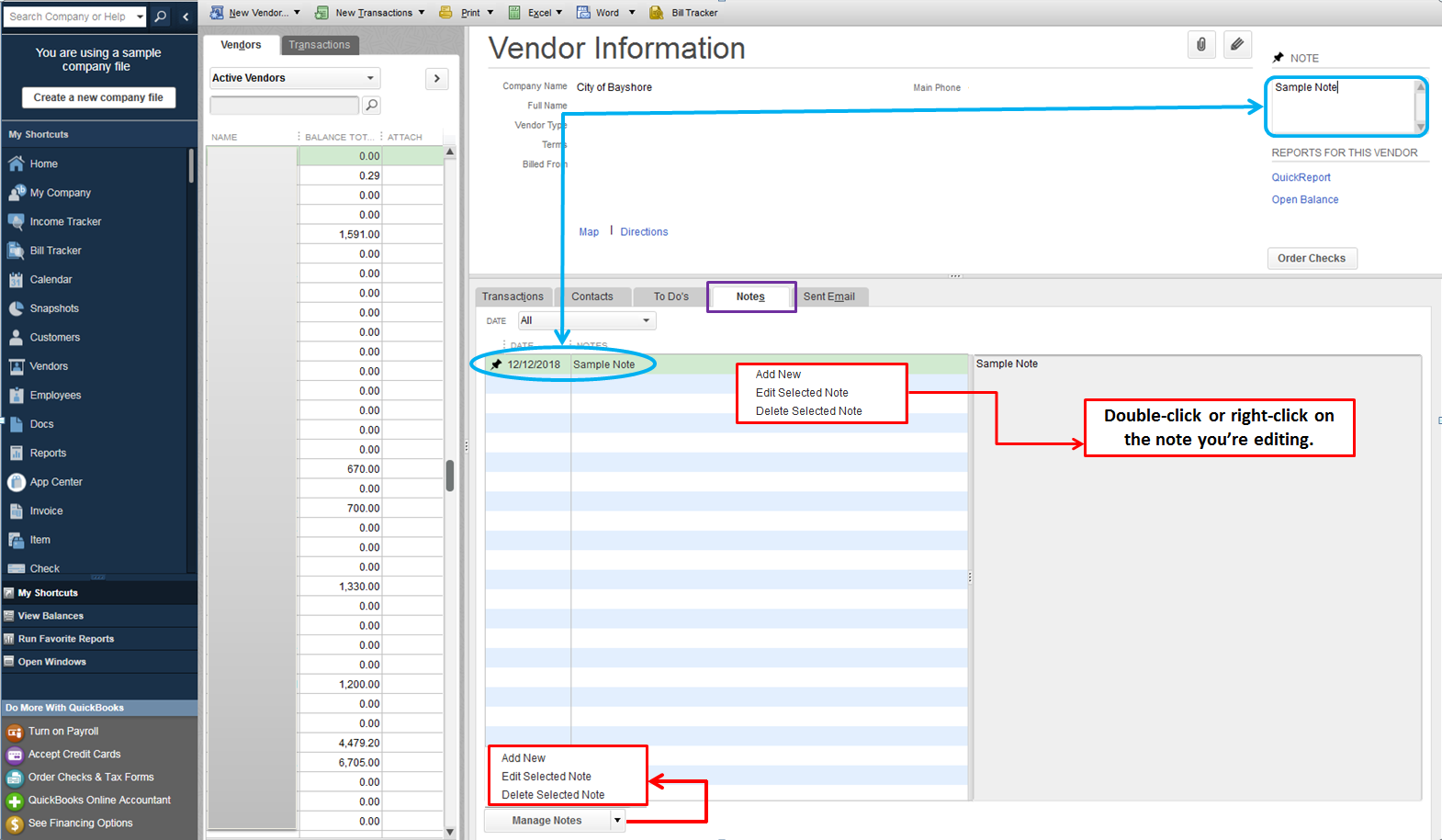
Task: Expand the vendor list with the arrow button
Action: click(x=436, y=78)
